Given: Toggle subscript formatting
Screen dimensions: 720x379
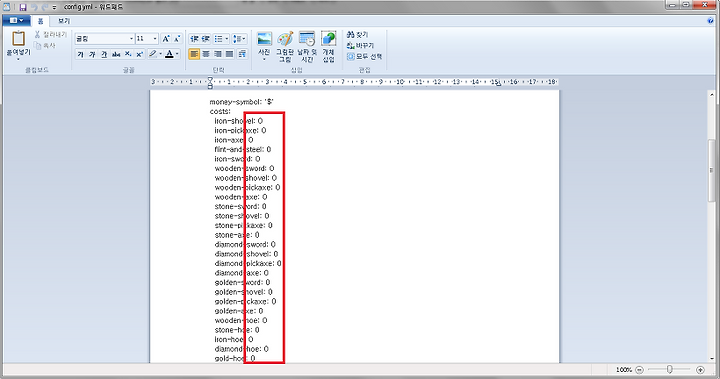Looking at the screenshot, I should (x=128, y=54).
